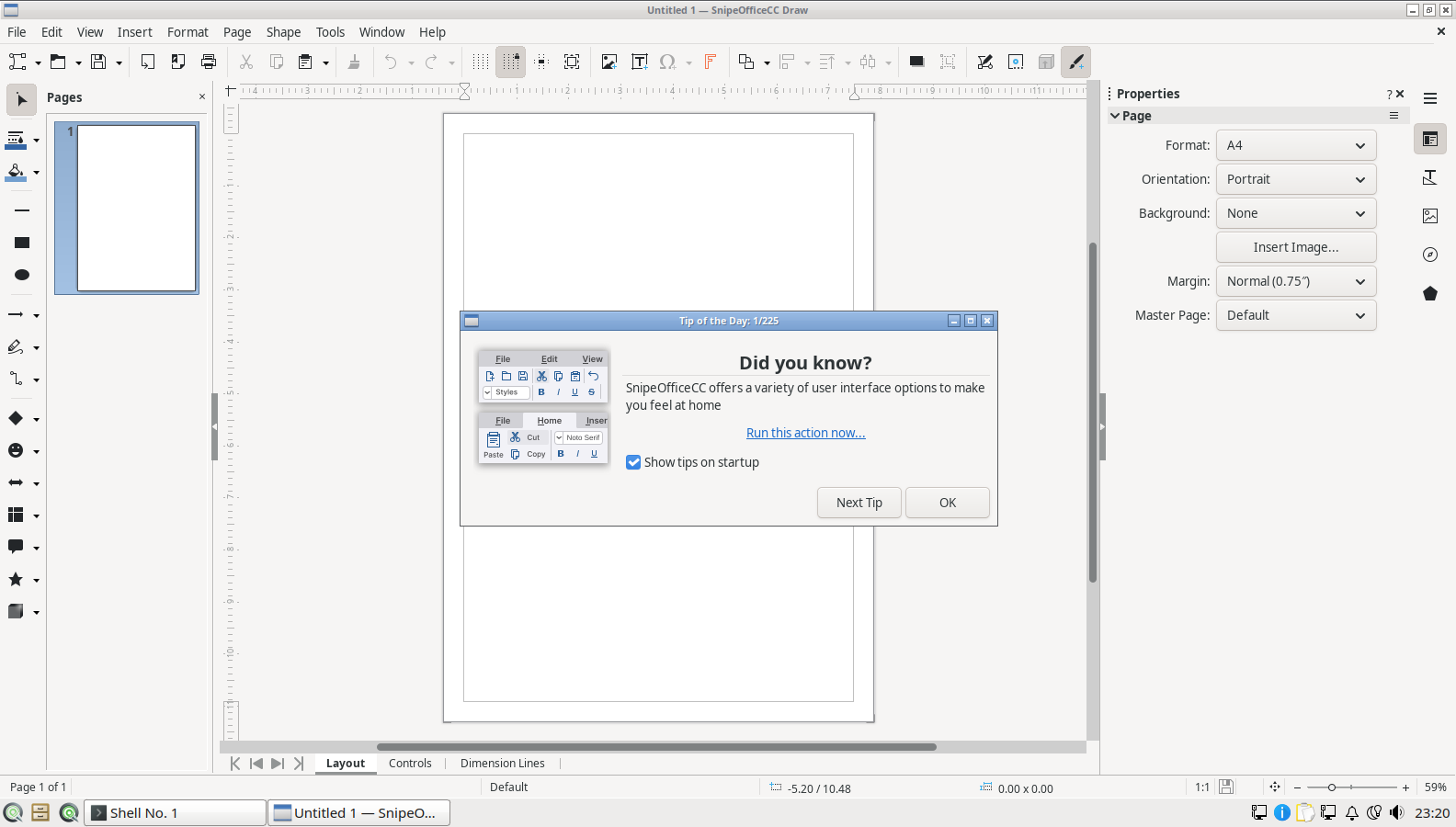1456x827 pixels.
Task: Click the Cut scissors icon
Action: point(245,62)
